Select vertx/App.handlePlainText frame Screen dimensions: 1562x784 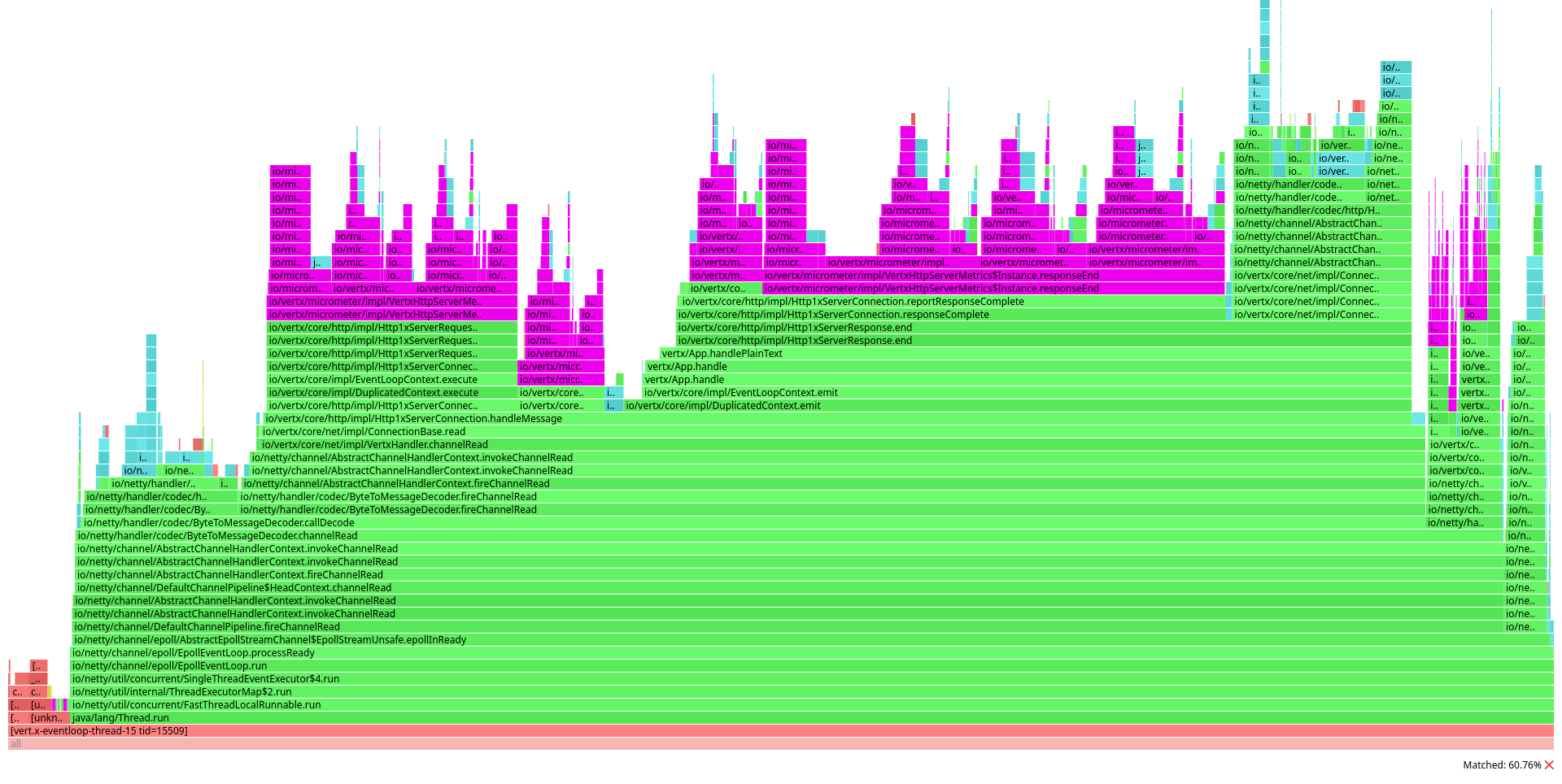(x=1036, y=354)
